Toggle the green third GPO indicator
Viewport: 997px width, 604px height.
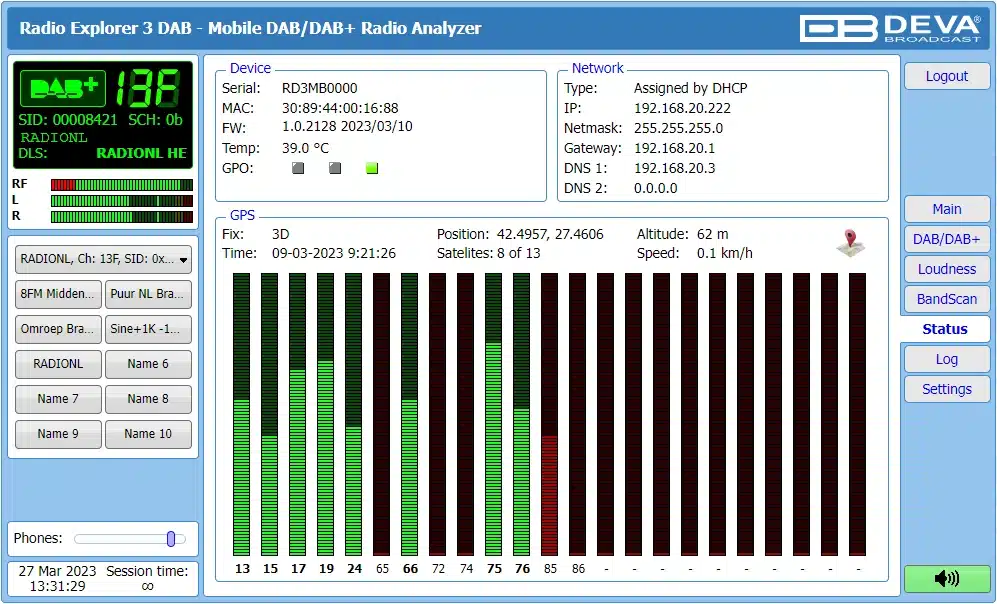point(372,168)
